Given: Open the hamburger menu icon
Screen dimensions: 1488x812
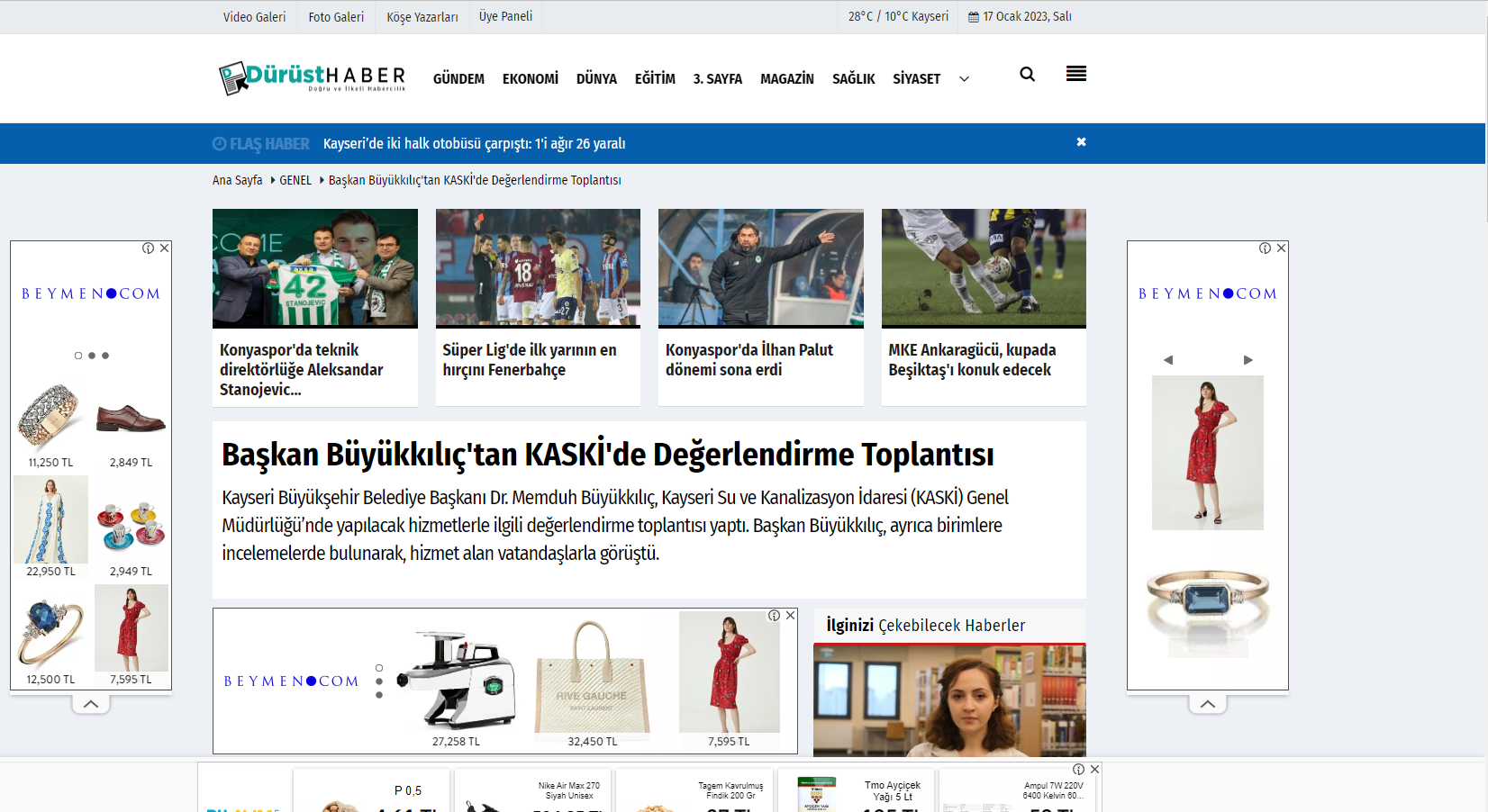Looking at the screenshot, I should click(1075, 74).
